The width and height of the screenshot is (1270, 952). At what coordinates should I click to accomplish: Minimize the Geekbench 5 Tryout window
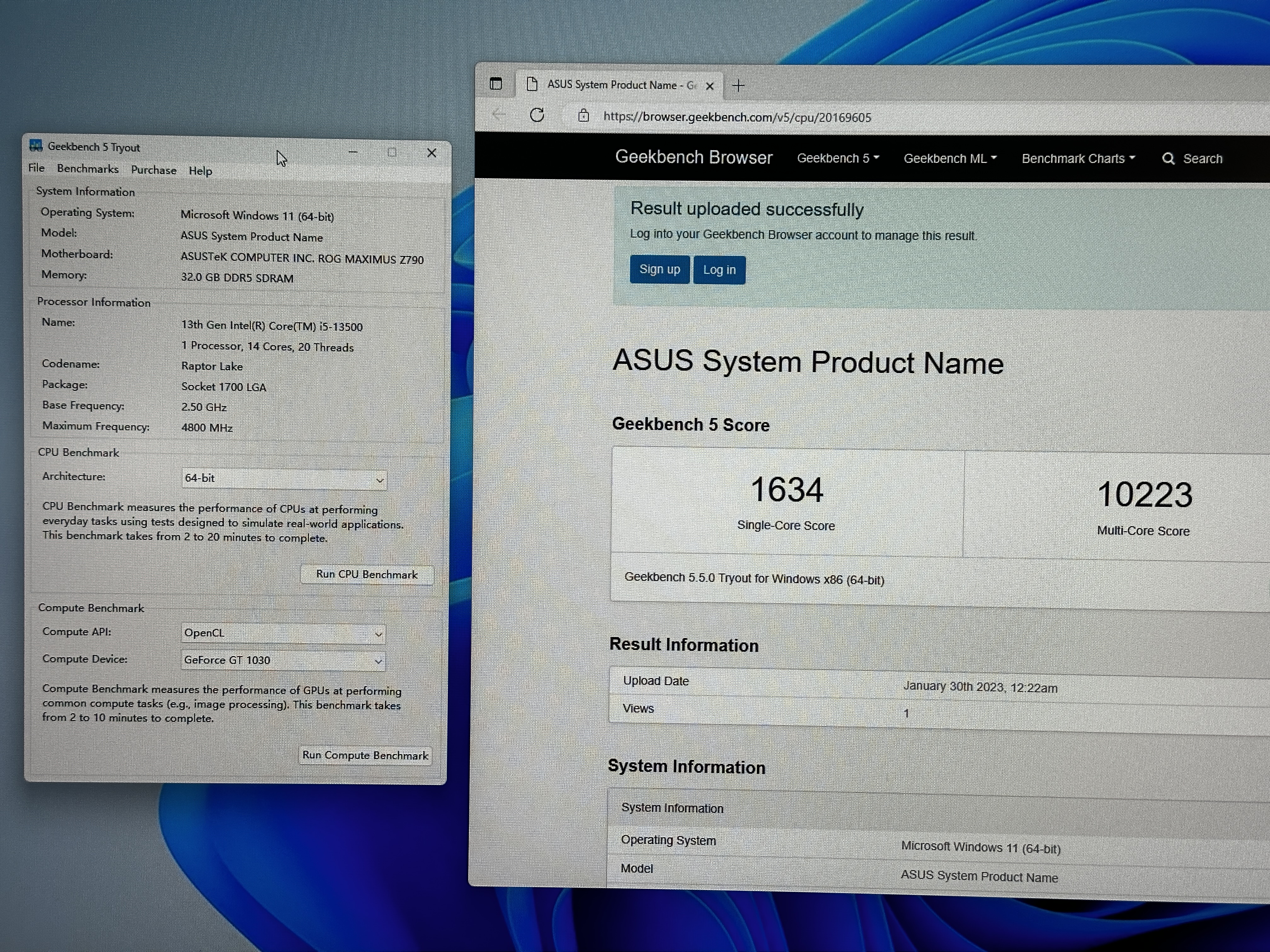(353, 152)
